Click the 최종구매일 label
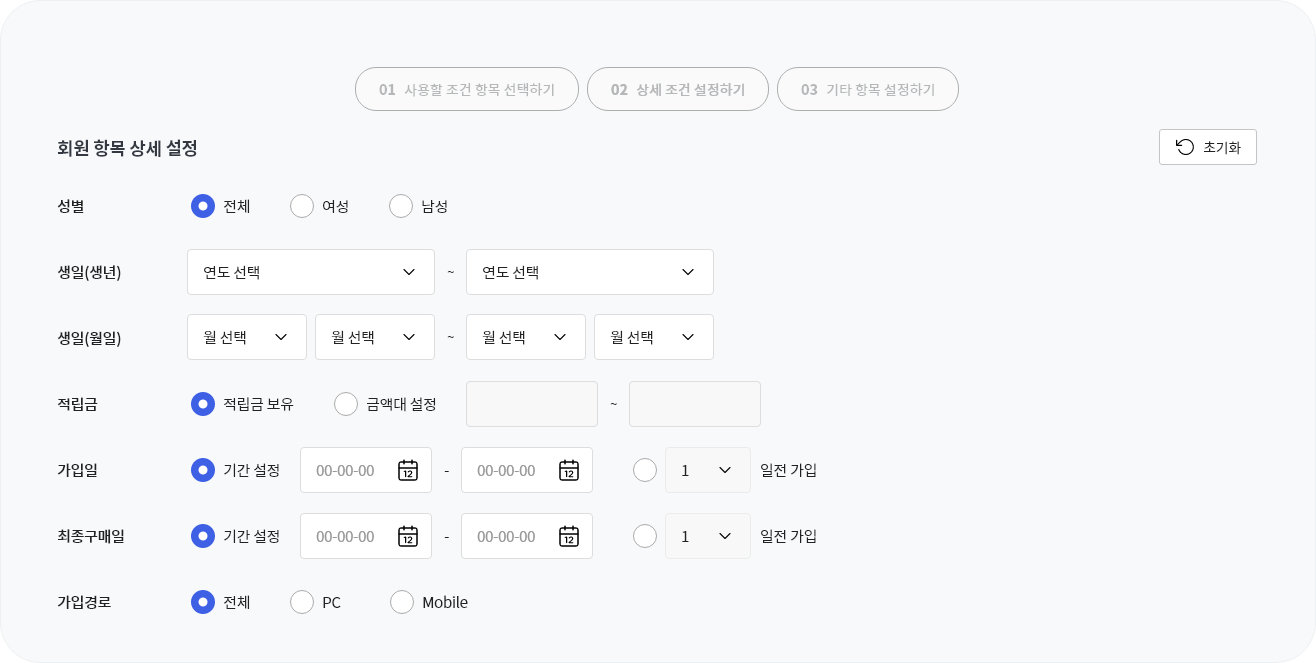This screenshot has width=1316, height=663. (x=91, y=536)
